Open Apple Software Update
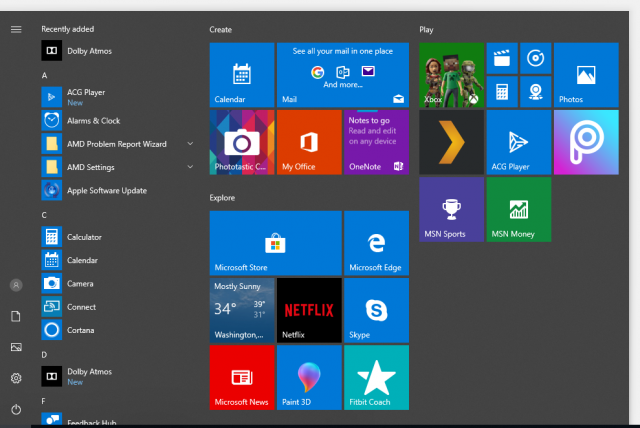Screen dimensions: 640x428 click(117, 190)
